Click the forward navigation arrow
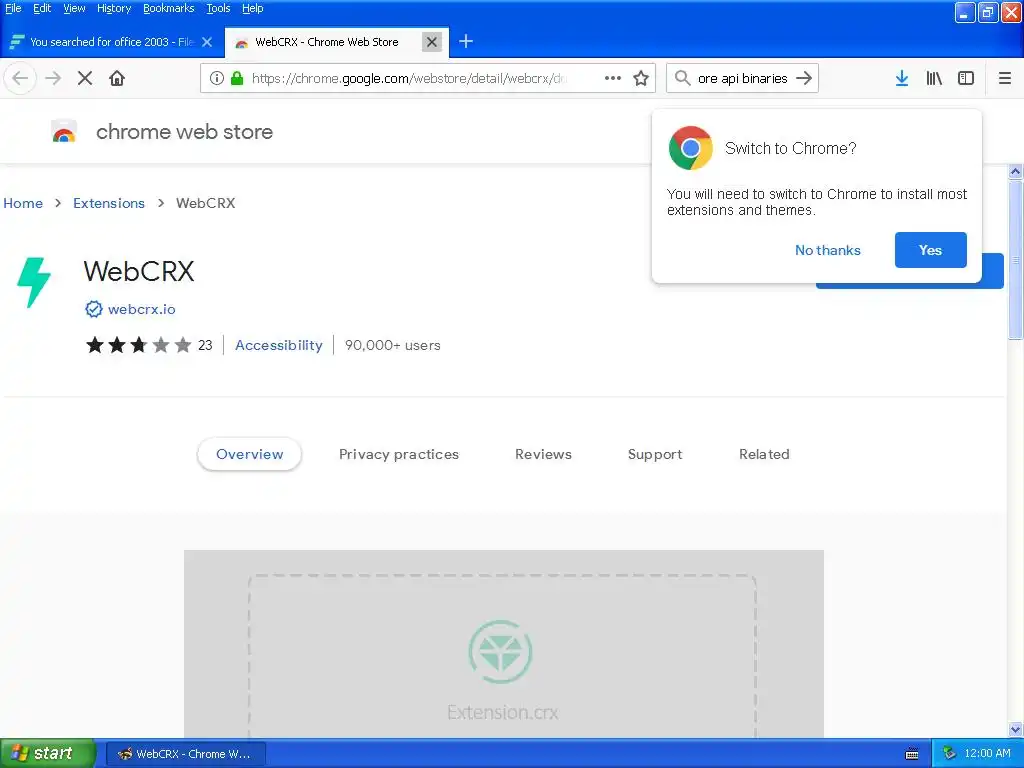1024x768 pixels. pos(53,78)
